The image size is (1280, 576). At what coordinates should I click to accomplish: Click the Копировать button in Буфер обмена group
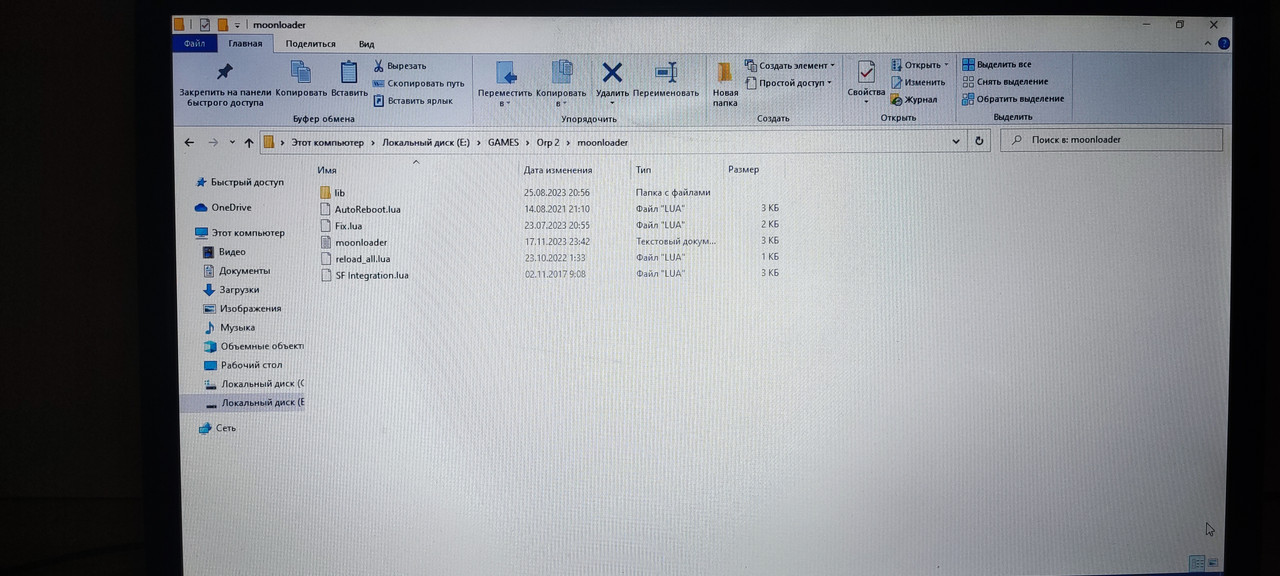301,79
